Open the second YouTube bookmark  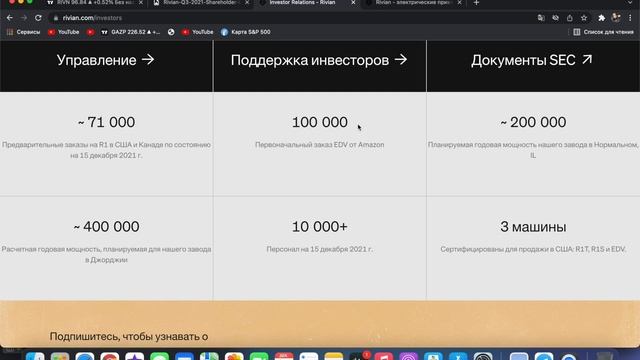click(198, 32)
